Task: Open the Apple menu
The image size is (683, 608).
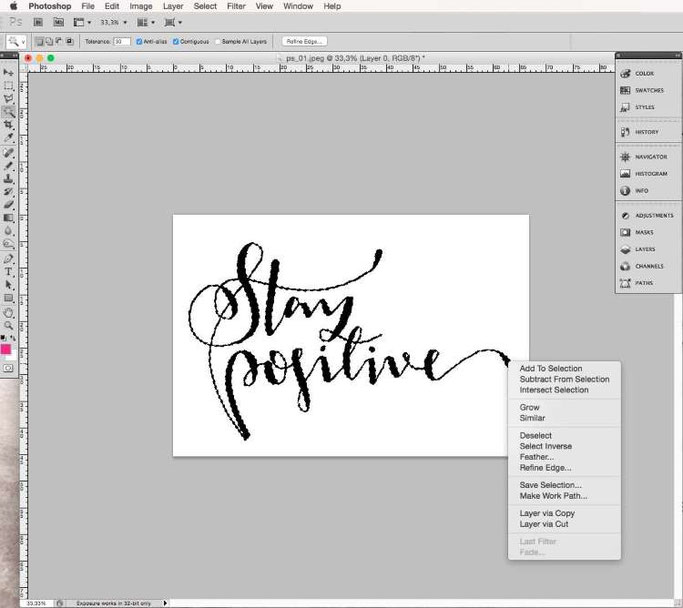Action: (14, 6)
